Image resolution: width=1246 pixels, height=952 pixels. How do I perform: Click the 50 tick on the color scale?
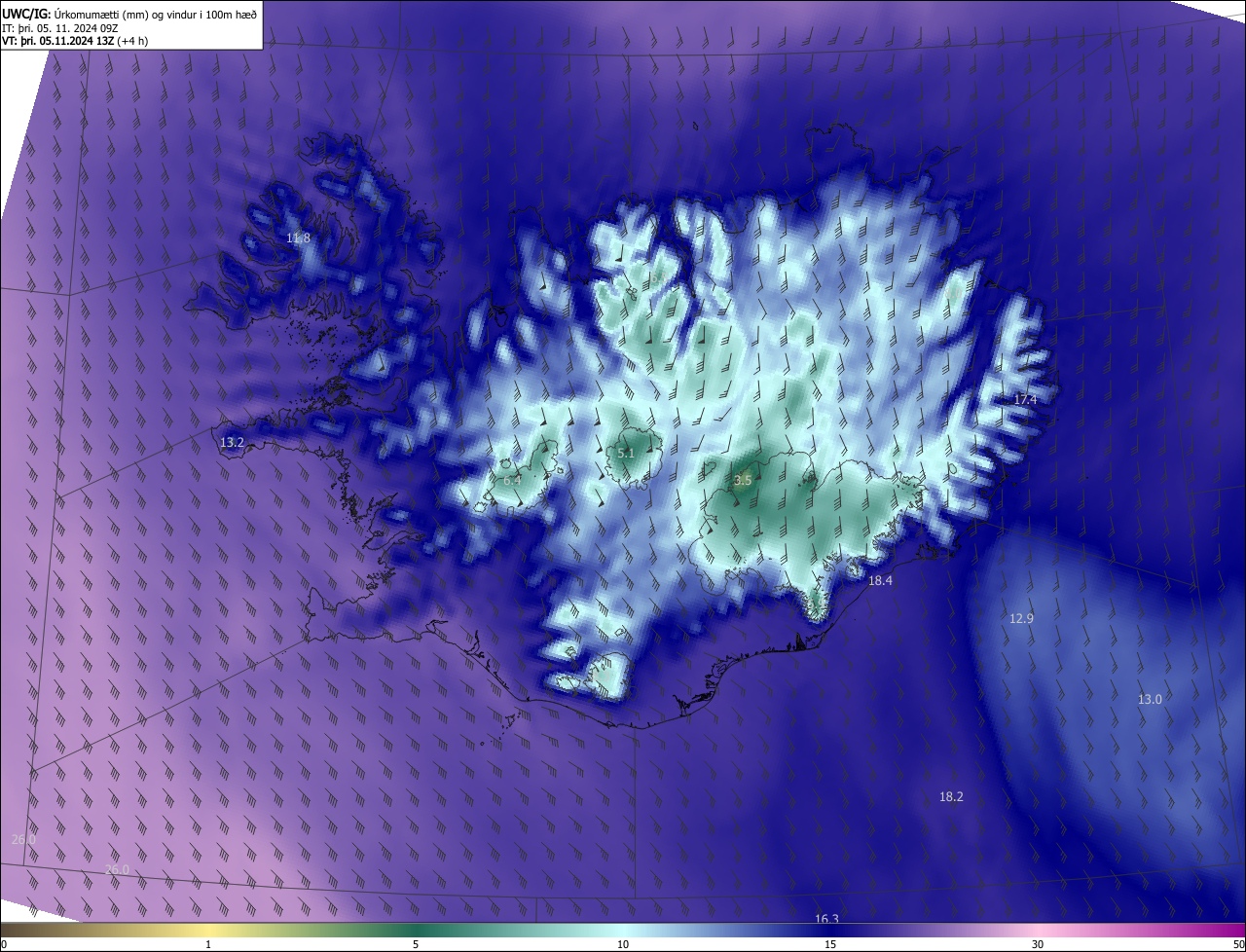[1238, 944]
